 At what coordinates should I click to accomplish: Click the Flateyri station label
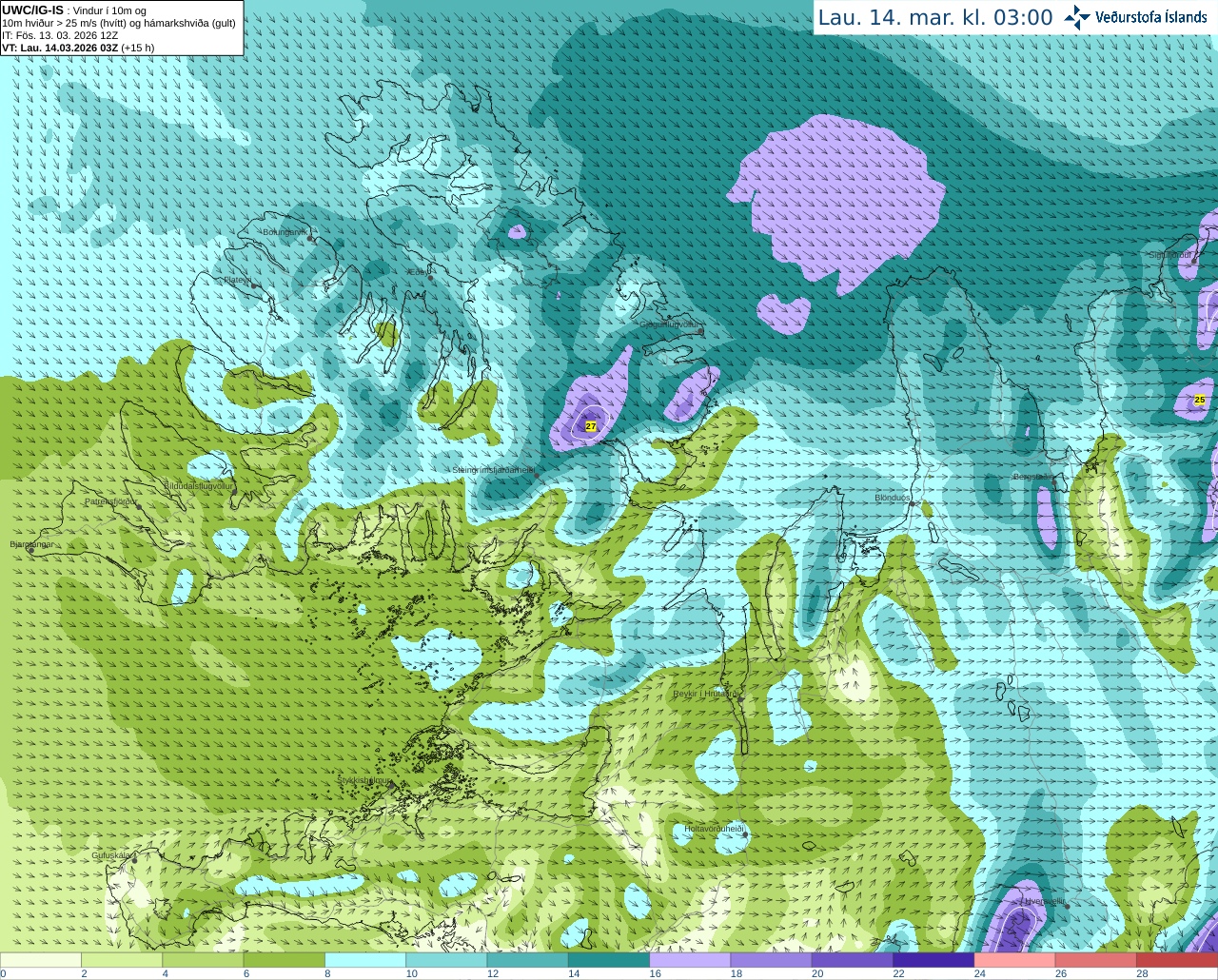[237, 281]
